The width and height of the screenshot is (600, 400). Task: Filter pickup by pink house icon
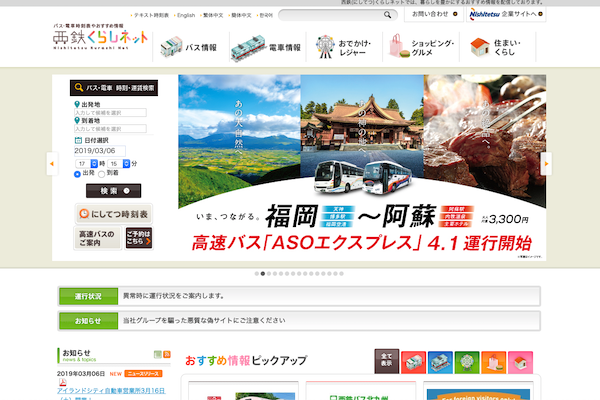pyautogui.click(x=520, y=362)
